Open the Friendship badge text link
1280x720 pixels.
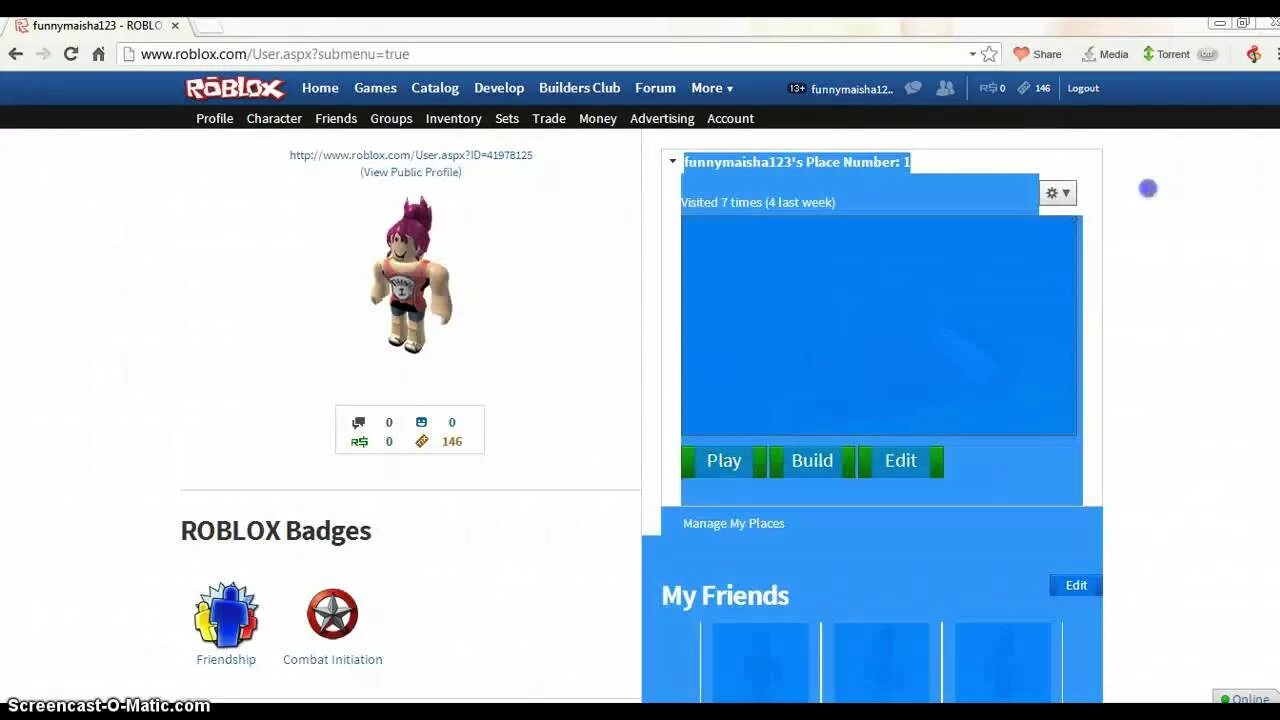[x=226, y=659]
